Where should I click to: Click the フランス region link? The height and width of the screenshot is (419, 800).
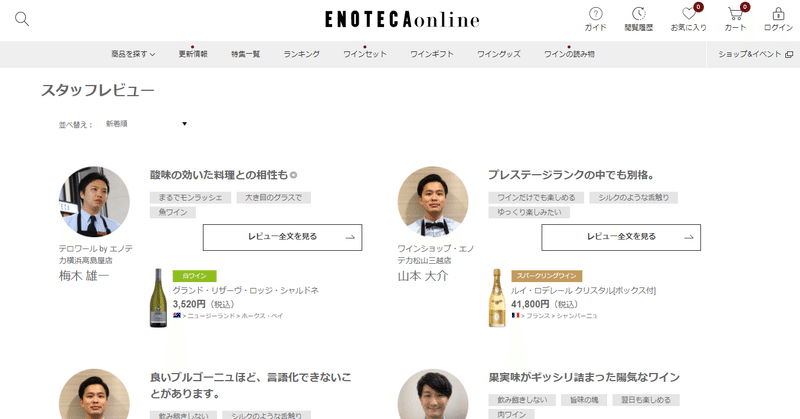click(538, 316)
